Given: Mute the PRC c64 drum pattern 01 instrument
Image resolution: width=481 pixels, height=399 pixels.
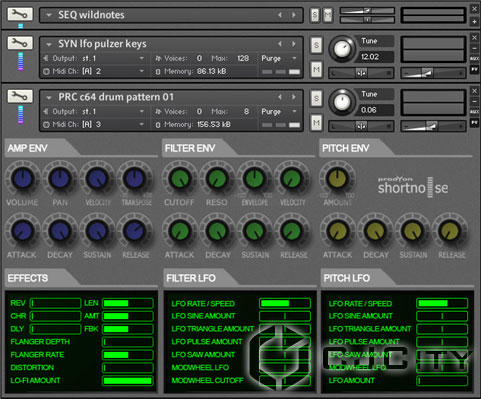Looking at the screenshot, I should point(316,123).
